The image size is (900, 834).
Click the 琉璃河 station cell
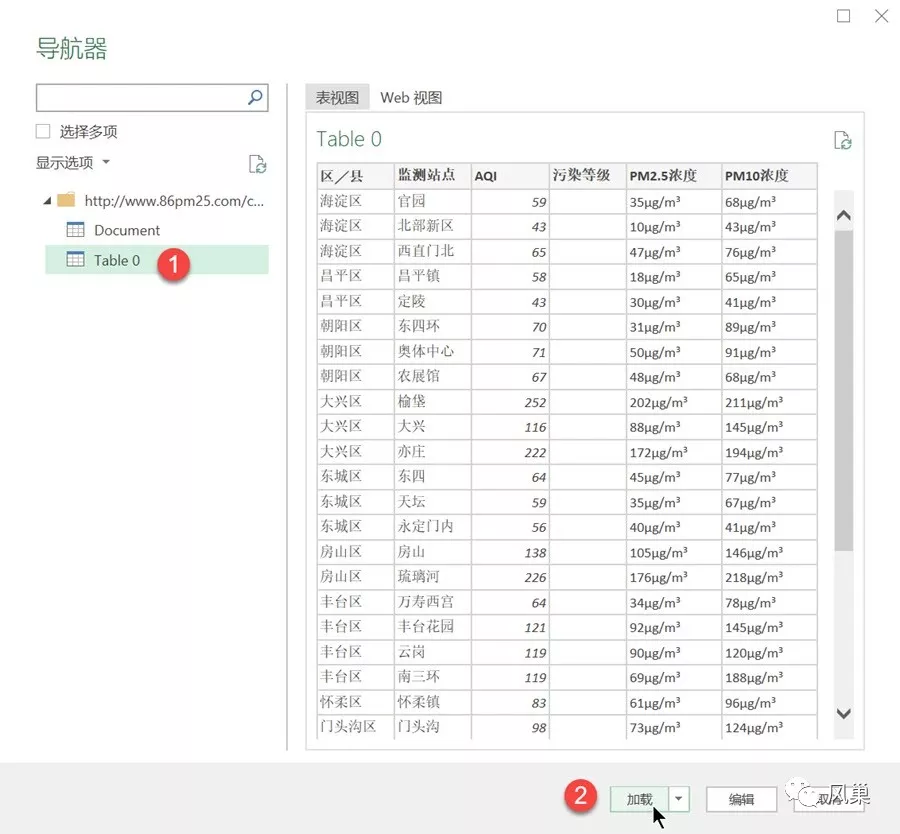click(432, 577)
